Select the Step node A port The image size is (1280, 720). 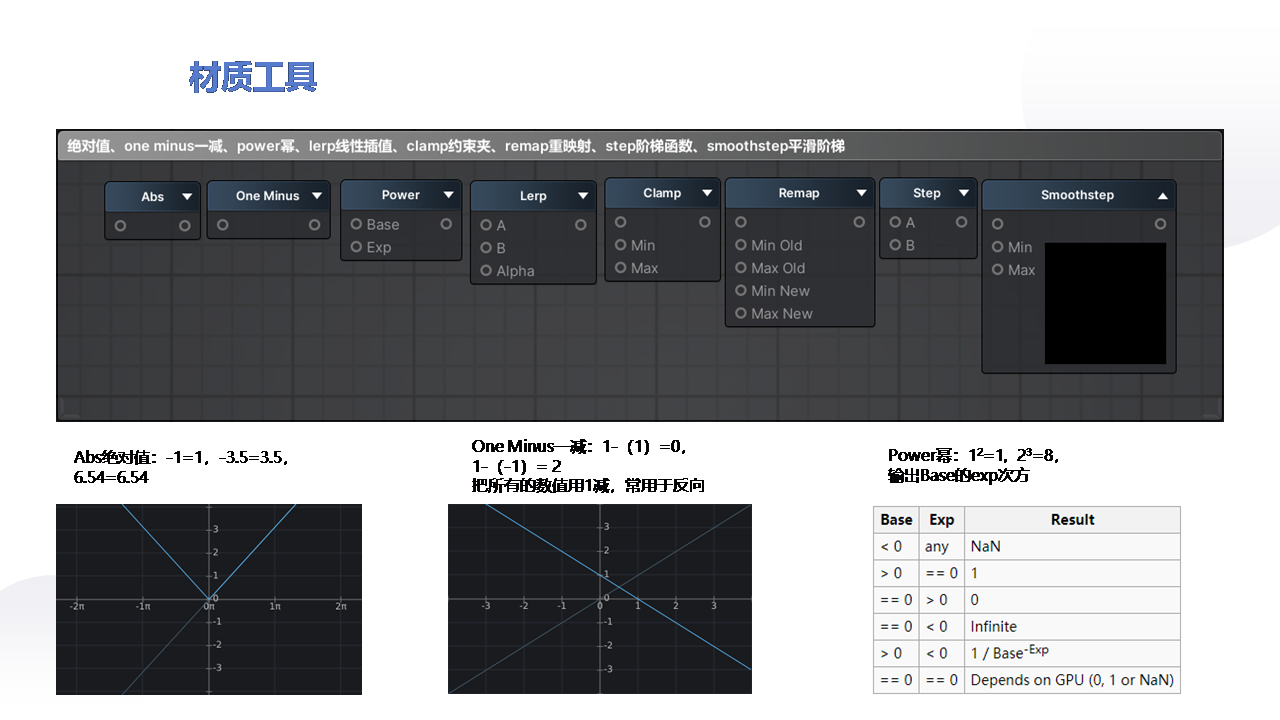895,222
